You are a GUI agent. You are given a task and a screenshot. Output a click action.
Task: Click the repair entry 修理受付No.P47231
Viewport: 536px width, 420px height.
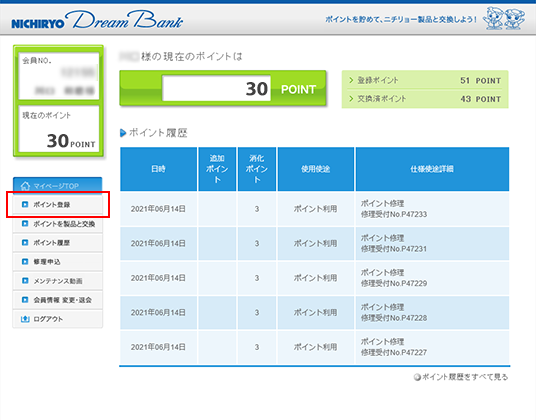(x=394, y=249)
